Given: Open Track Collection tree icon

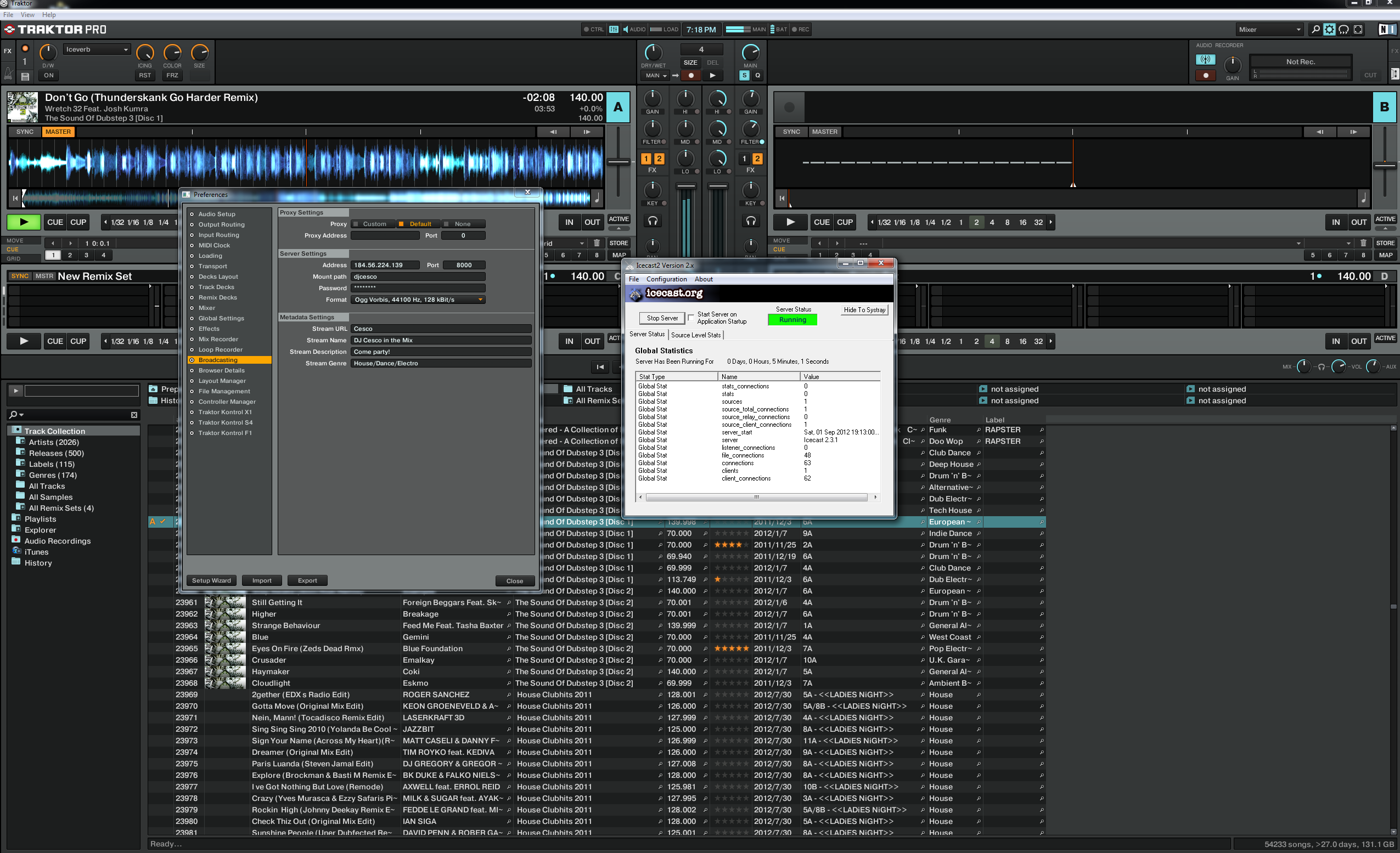Looking at the screenshot, I should tap(16, 431).
